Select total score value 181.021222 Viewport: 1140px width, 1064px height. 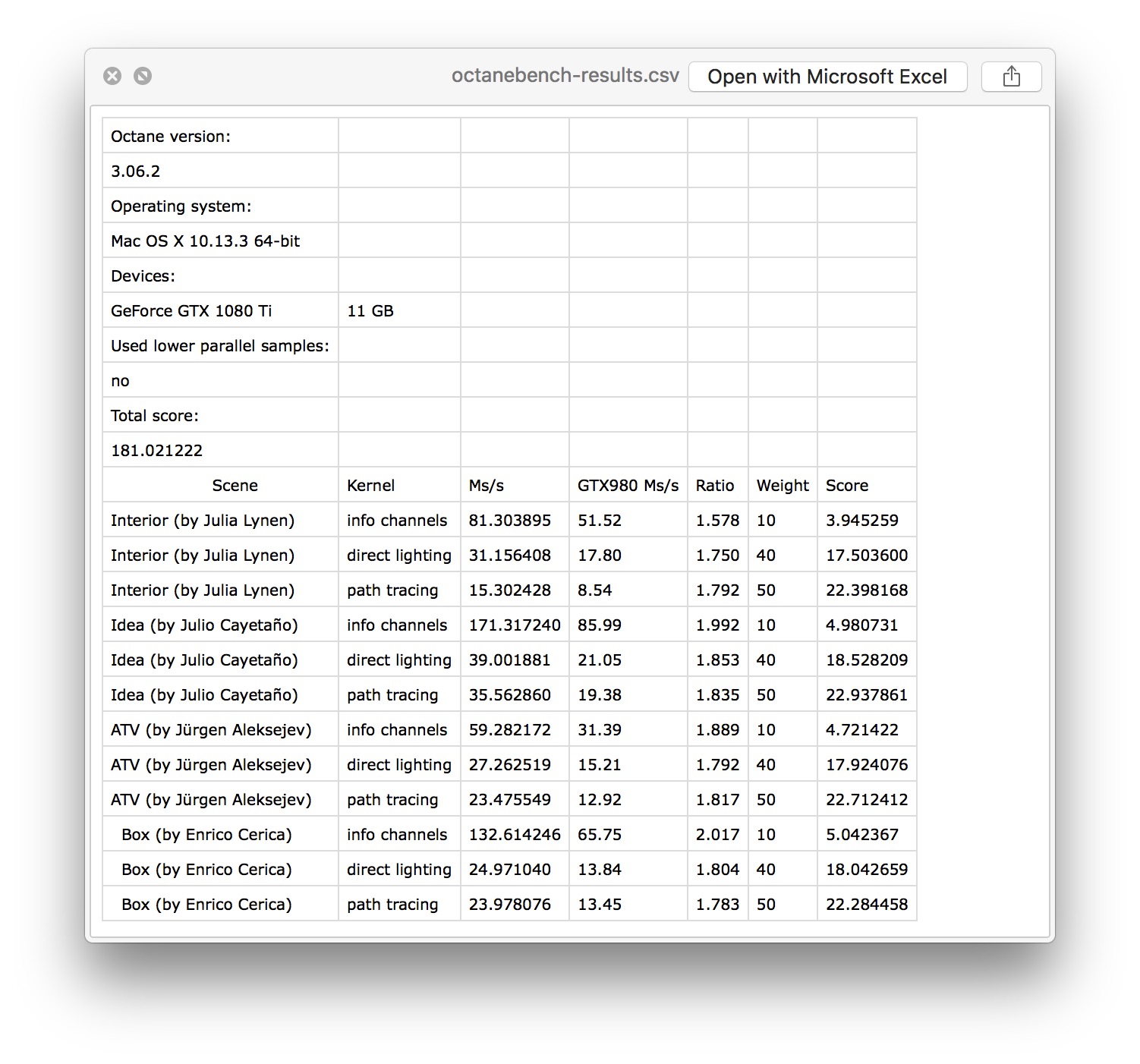(220, 450)
